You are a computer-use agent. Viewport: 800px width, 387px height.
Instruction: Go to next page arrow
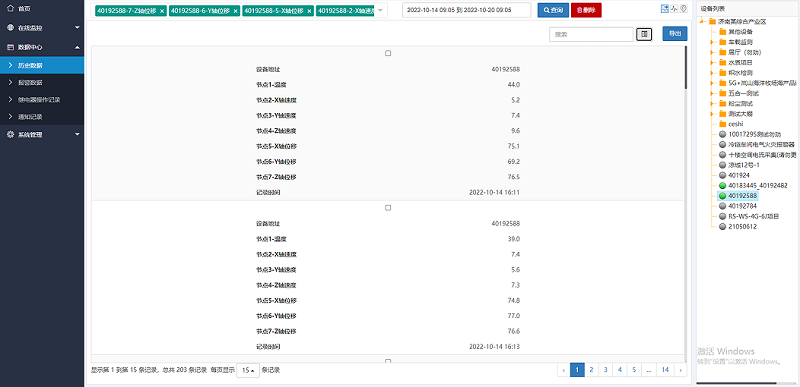tap(681, 370)
